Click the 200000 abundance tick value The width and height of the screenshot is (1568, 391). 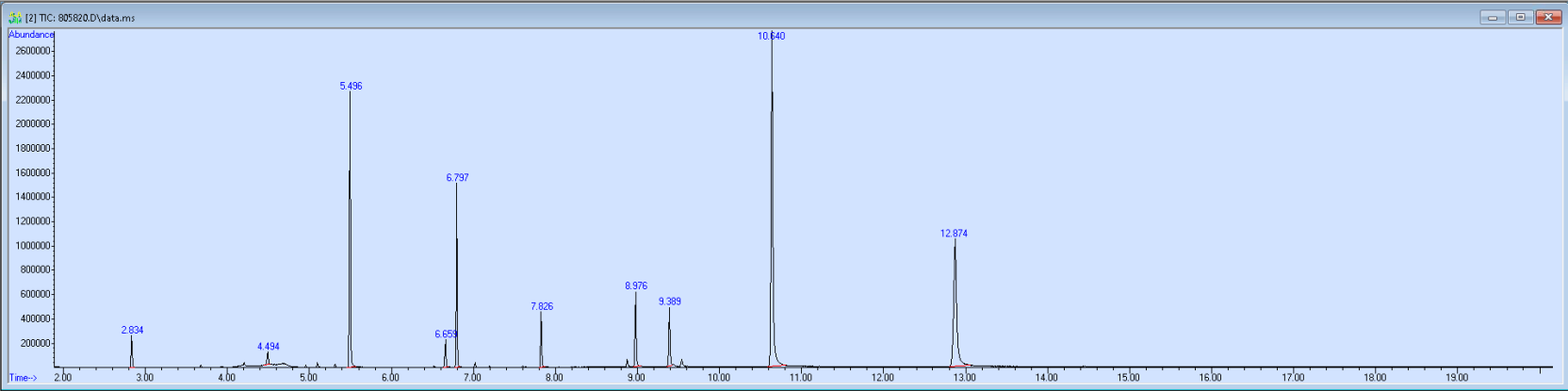pyautogui.click(x=35, y=344)
